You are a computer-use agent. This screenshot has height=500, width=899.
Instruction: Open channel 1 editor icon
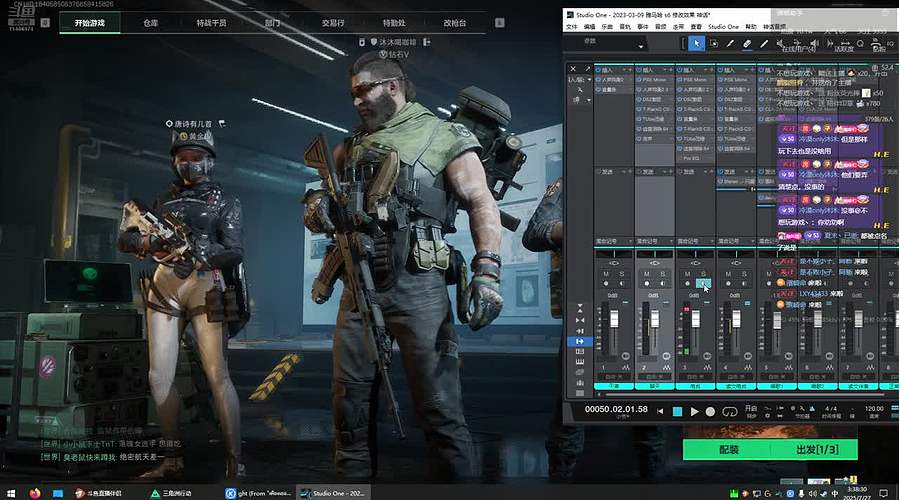point(626,356)
